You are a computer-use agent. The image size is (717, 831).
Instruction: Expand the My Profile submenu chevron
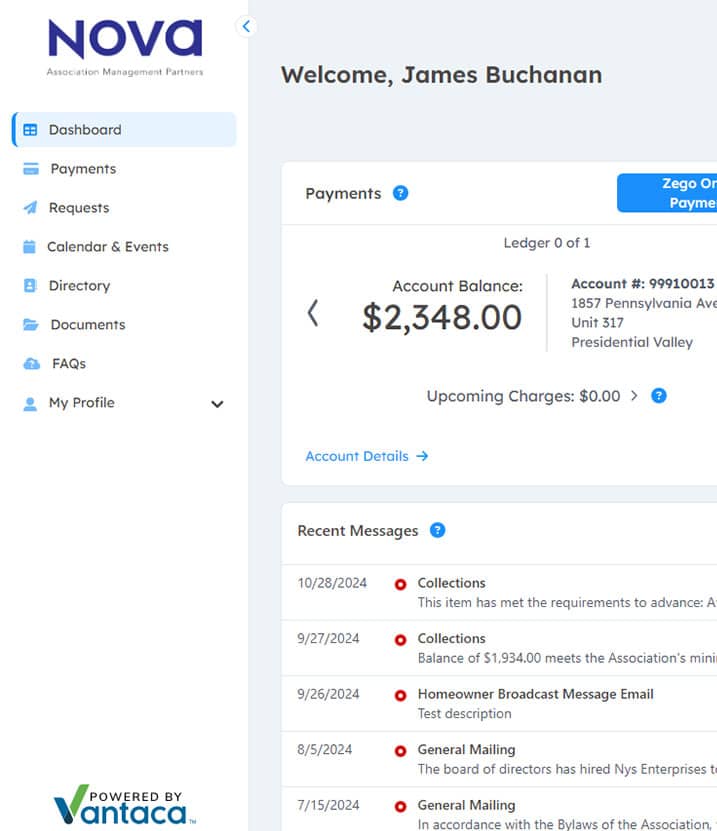coord(217,404)
